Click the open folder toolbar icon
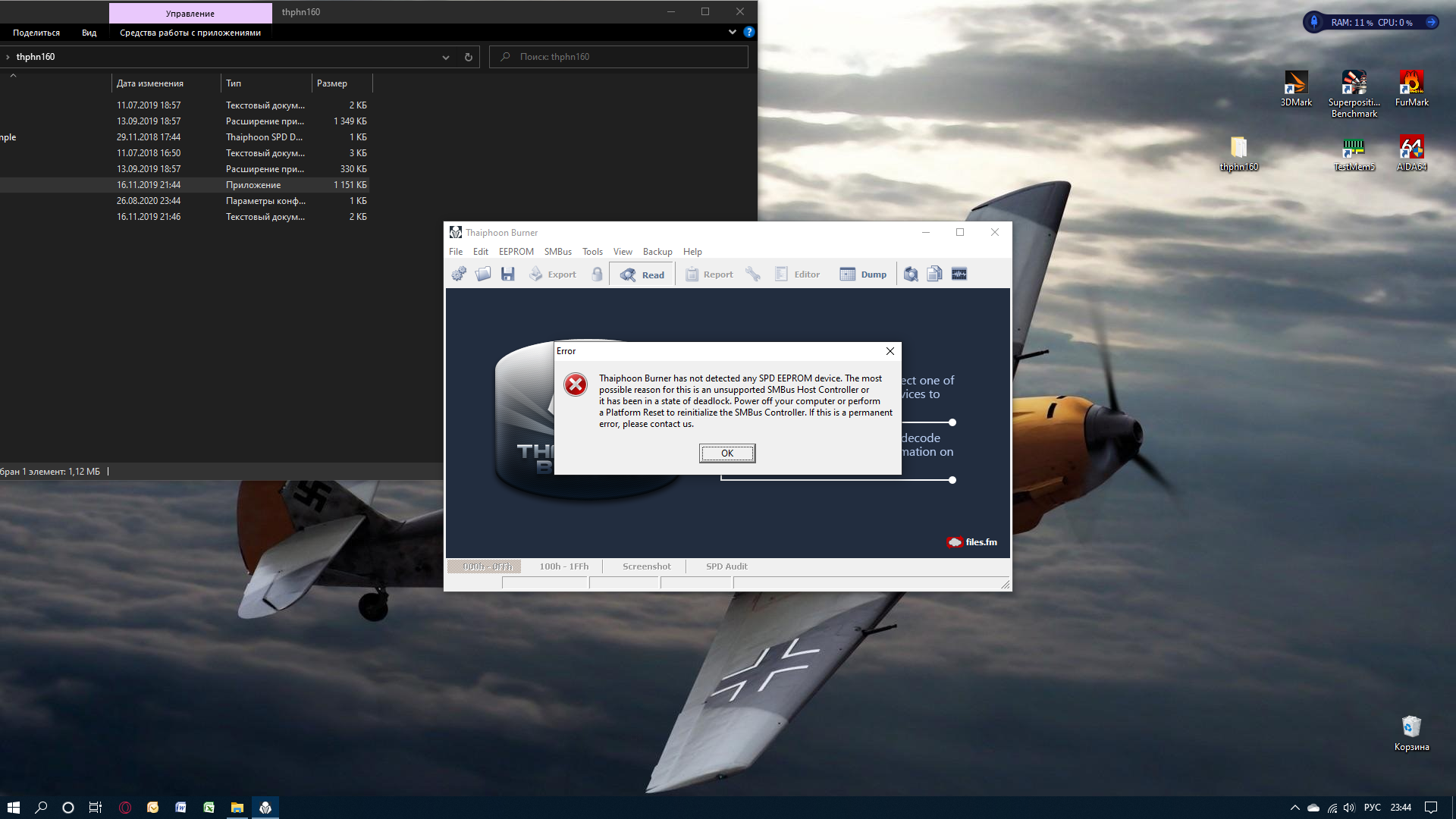The width and height of the screenshot is (1456, 819). click(483, 275)
